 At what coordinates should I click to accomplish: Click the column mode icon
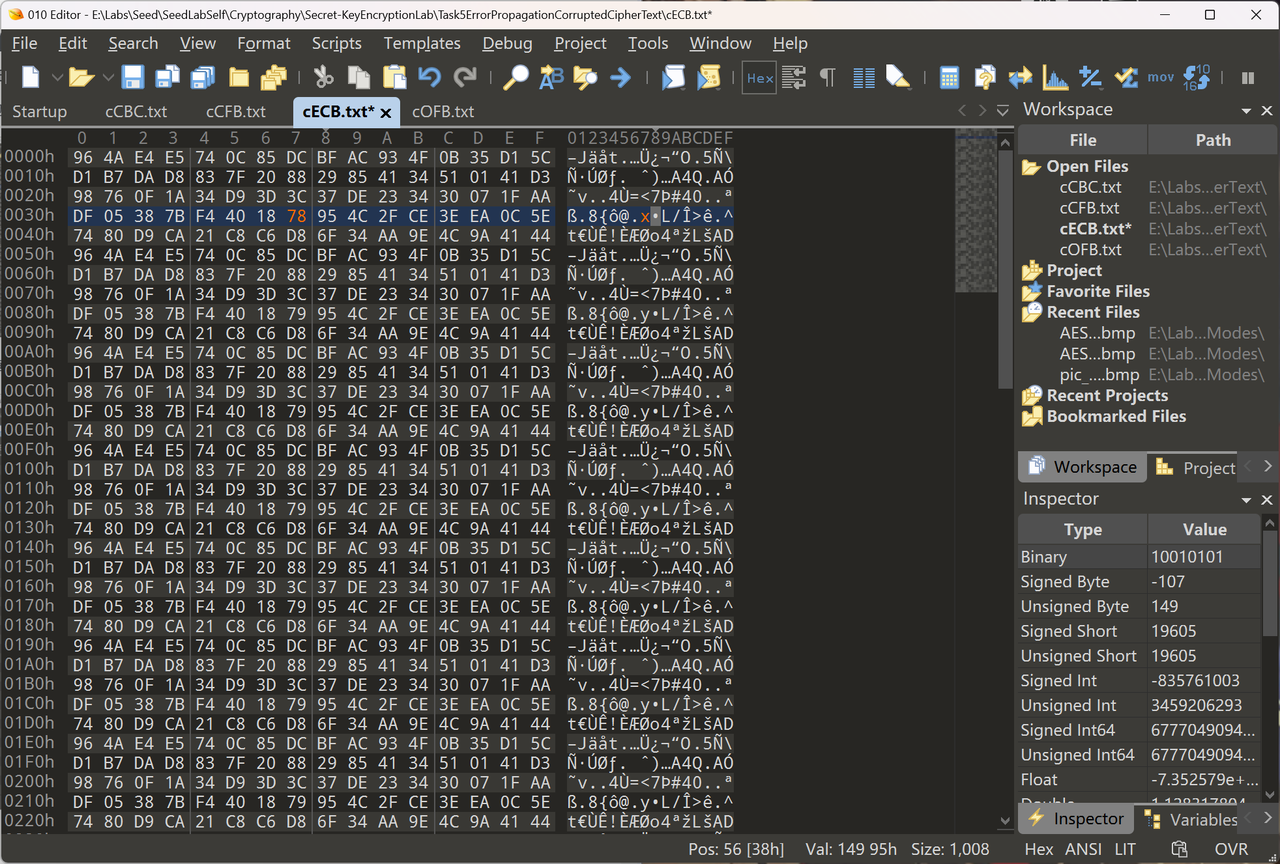tap(864, 77)
